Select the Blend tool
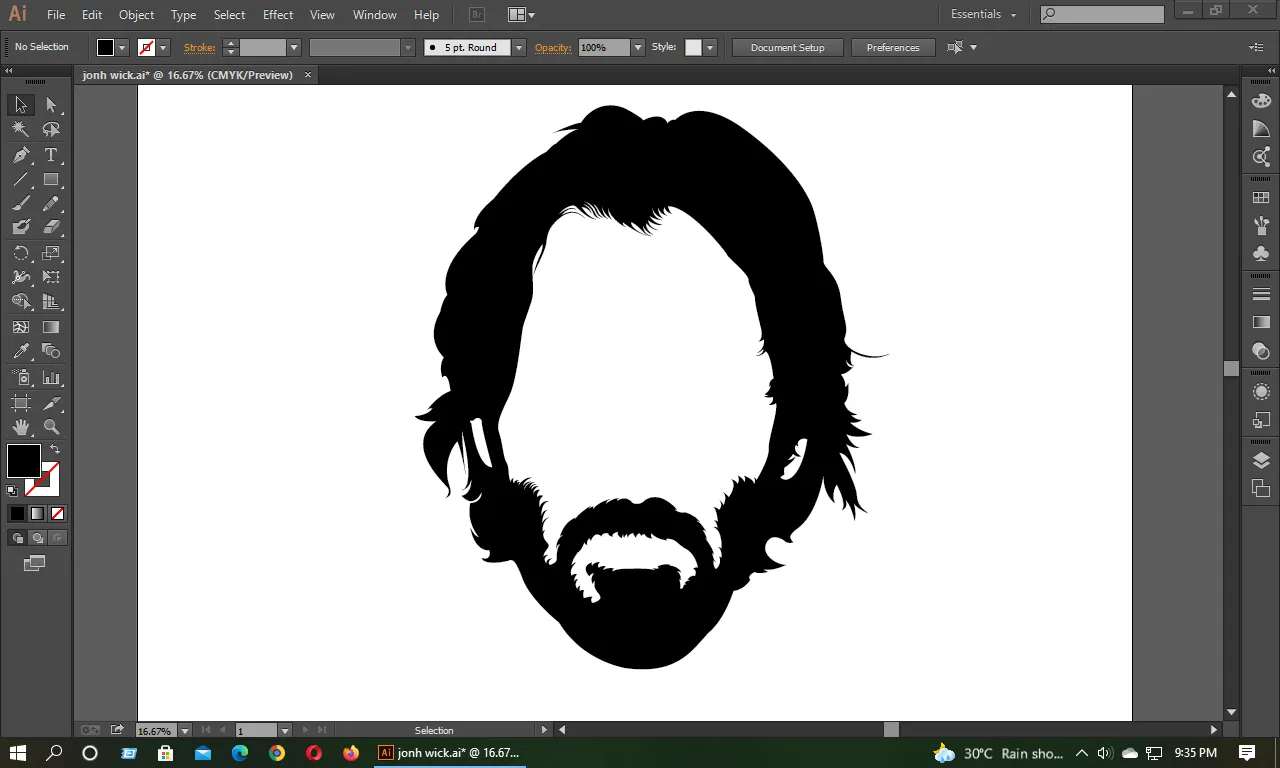Image resolution: width=1280 pixels, height=768 pixels. click(x=51, y=351)
